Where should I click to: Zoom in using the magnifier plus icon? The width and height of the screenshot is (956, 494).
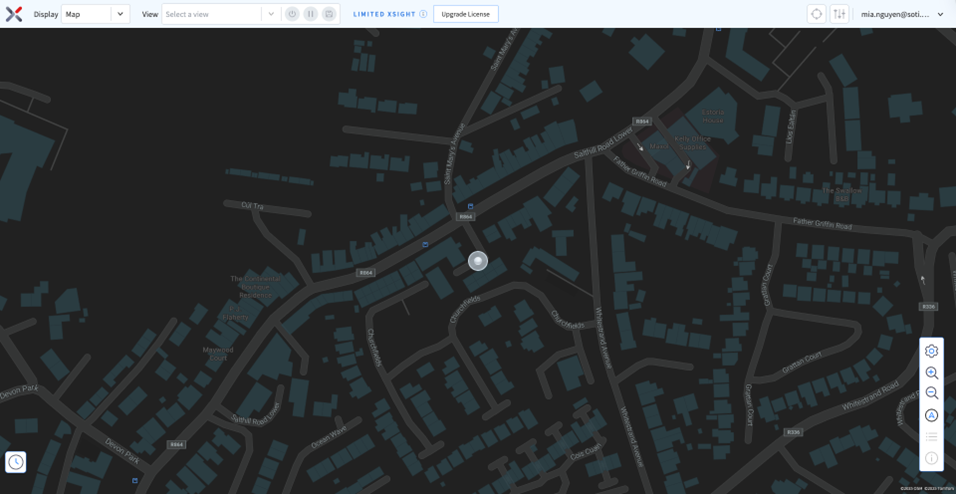[x=931, y=373]
